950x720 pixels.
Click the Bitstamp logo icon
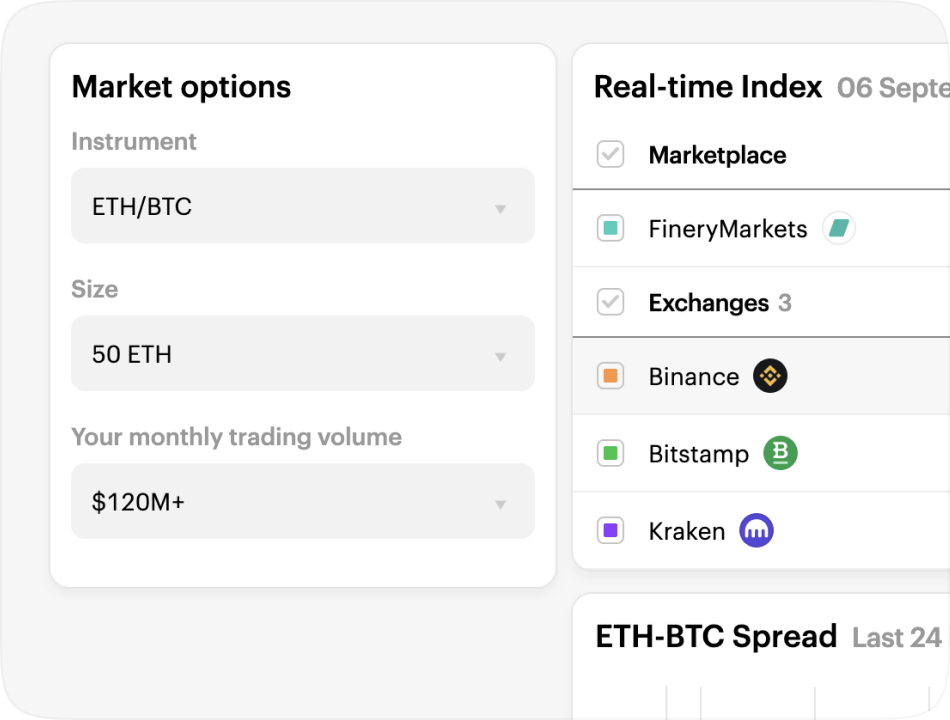(780, 453)
